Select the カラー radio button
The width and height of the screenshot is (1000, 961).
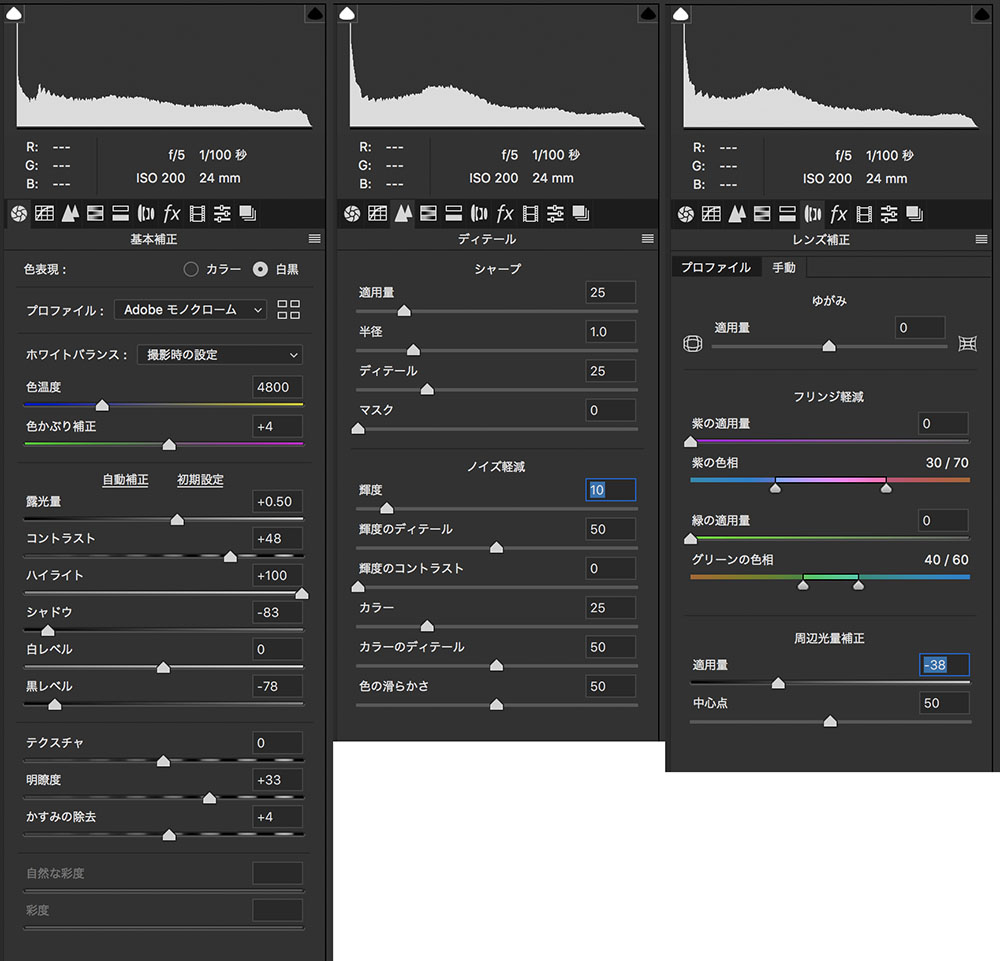[191, 269]
